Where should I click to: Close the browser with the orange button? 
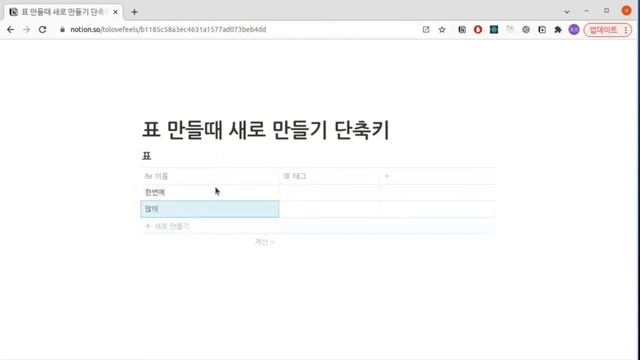(x=627, y=11)
